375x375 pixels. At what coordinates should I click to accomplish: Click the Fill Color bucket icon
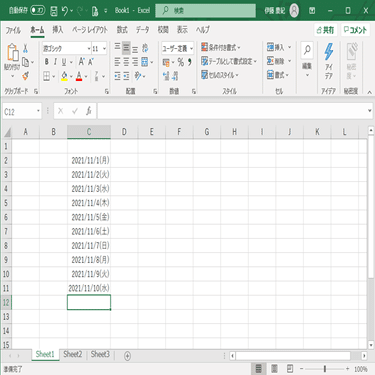click(x=65, y=77)
